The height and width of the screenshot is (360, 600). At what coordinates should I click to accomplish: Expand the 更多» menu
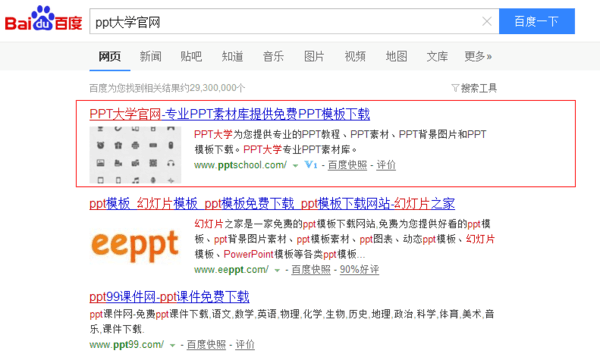pos(478,57)
